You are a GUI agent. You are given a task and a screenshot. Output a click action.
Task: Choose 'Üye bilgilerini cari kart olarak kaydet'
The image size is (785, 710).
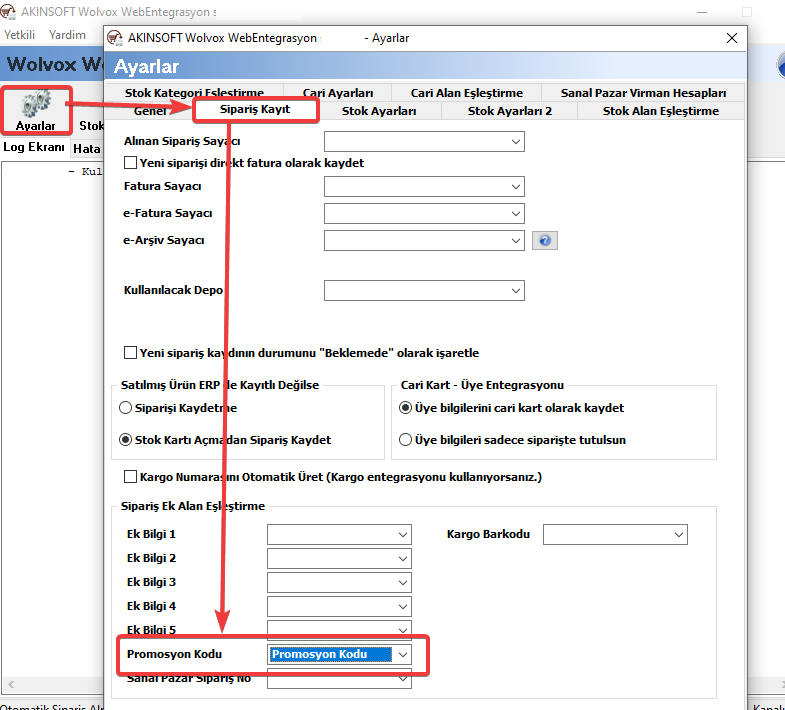click(405, 408)
